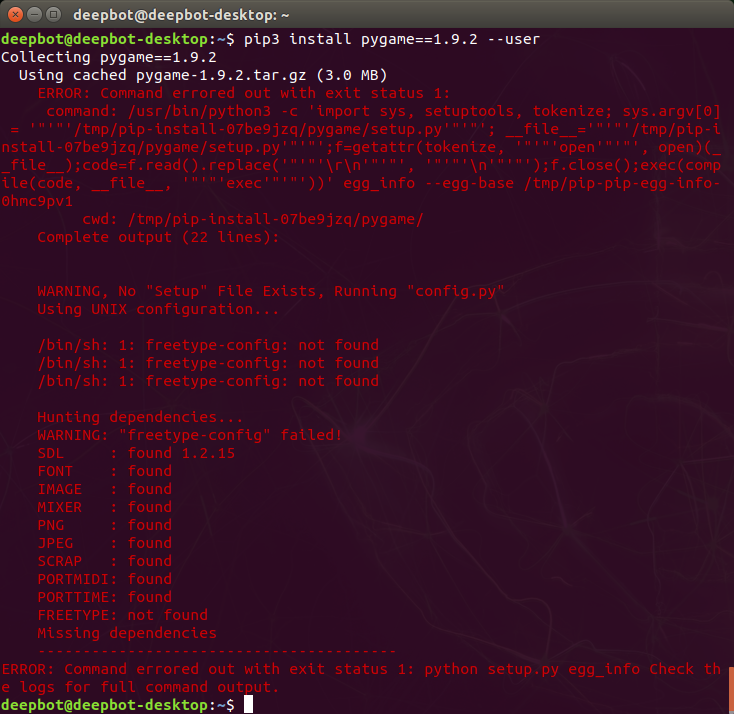
Task: Click final 'python setup.py egg_info' error line
Action: click(361, 678)
